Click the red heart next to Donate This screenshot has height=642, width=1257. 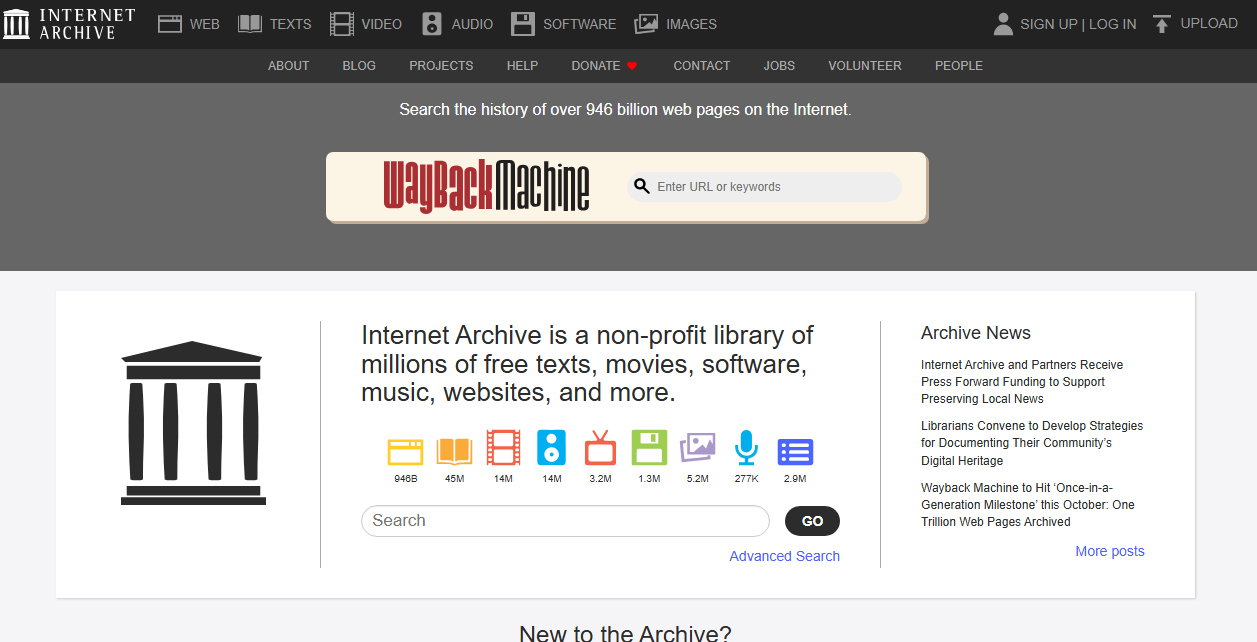click(x=632, y=66)
